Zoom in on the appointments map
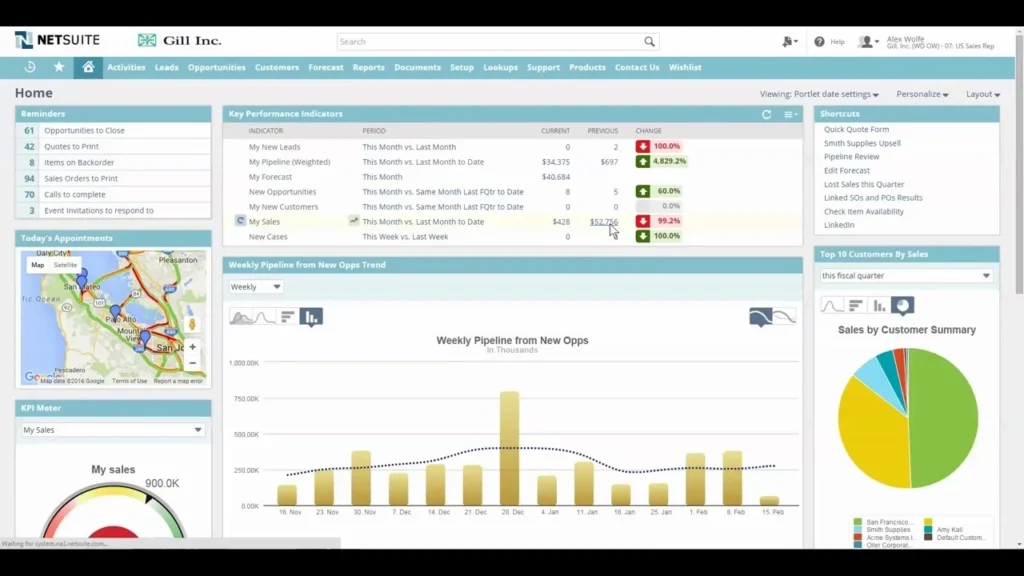The height and width of the screenshot is (576, 1024). (x=192, y=347)
